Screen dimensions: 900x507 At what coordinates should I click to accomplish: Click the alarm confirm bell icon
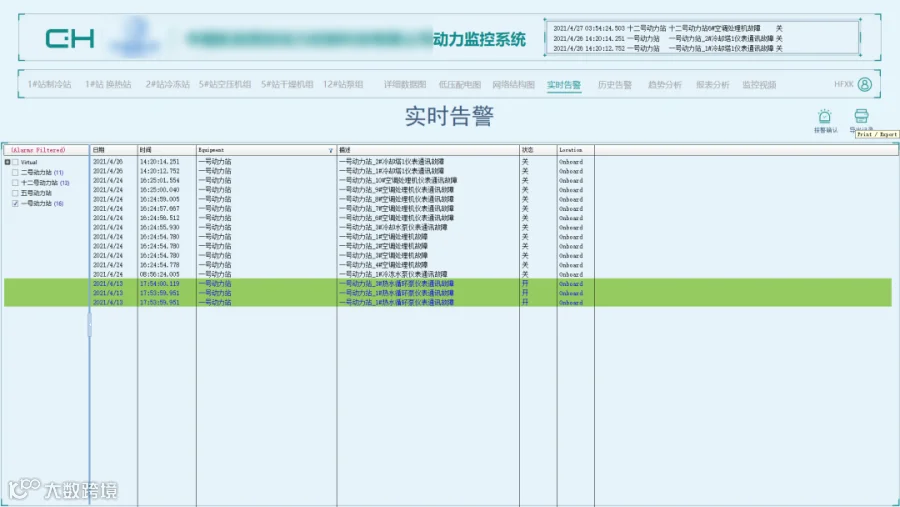pyautogui.click(x=825, y=117)
